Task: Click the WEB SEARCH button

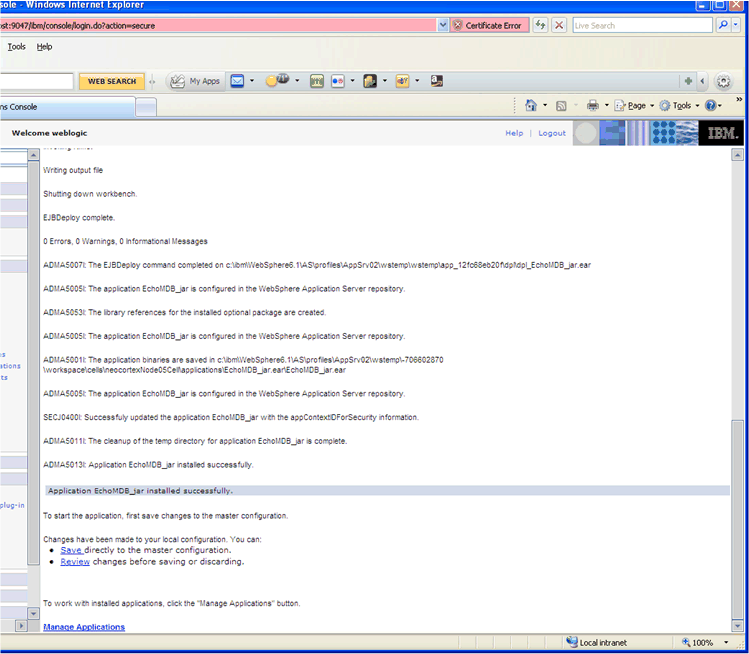Action: tap(112, 81)
